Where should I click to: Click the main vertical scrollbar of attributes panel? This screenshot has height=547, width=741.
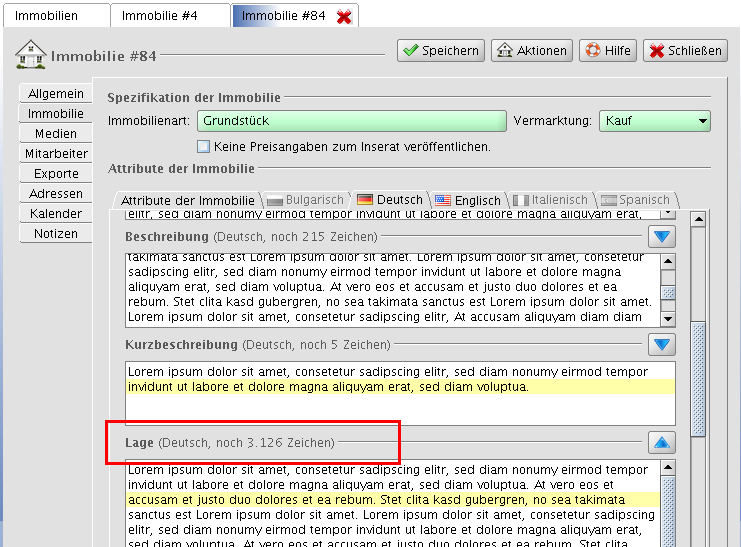coord(698,380)
